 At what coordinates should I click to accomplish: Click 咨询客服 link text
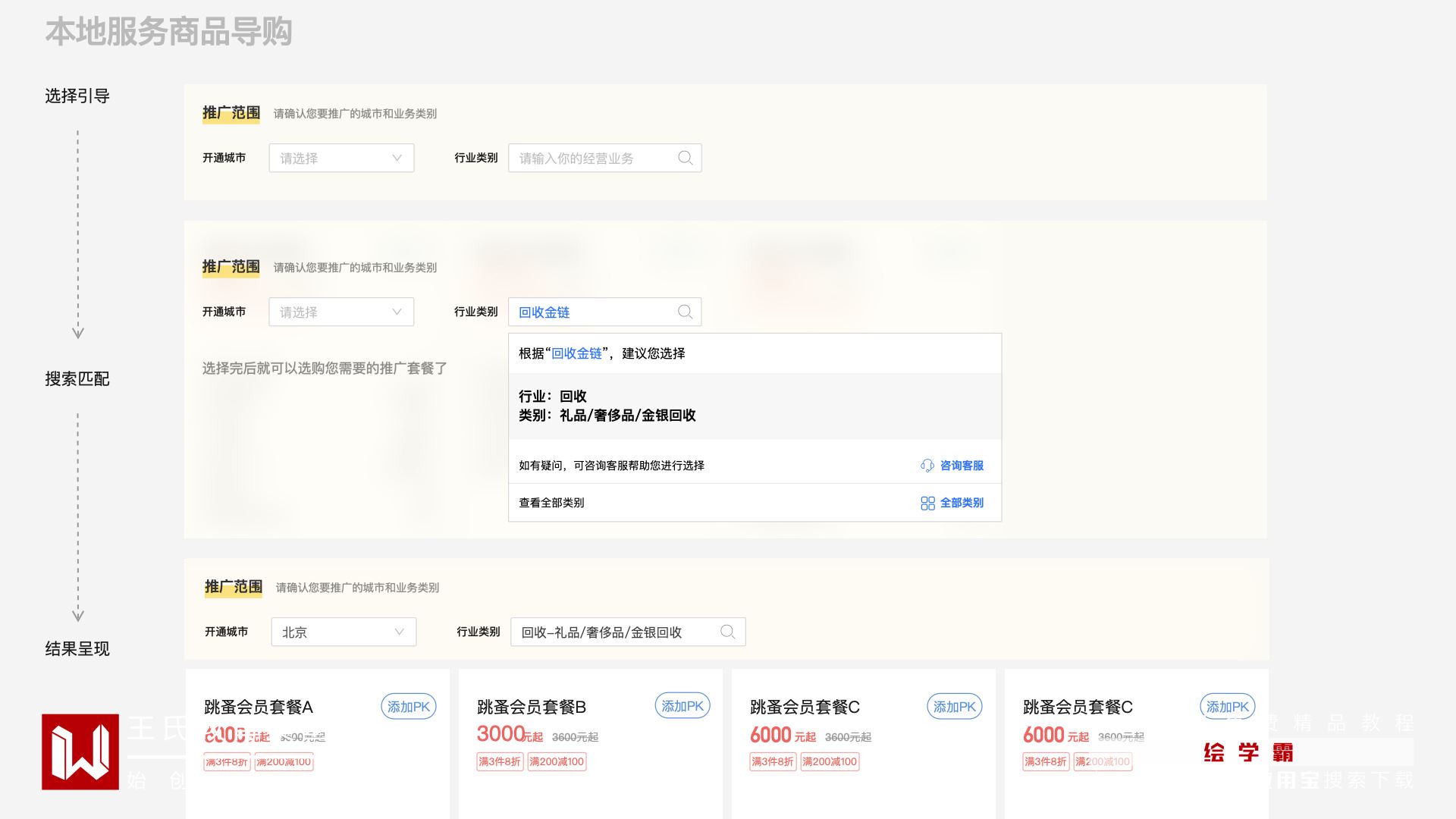pos(962,466)
